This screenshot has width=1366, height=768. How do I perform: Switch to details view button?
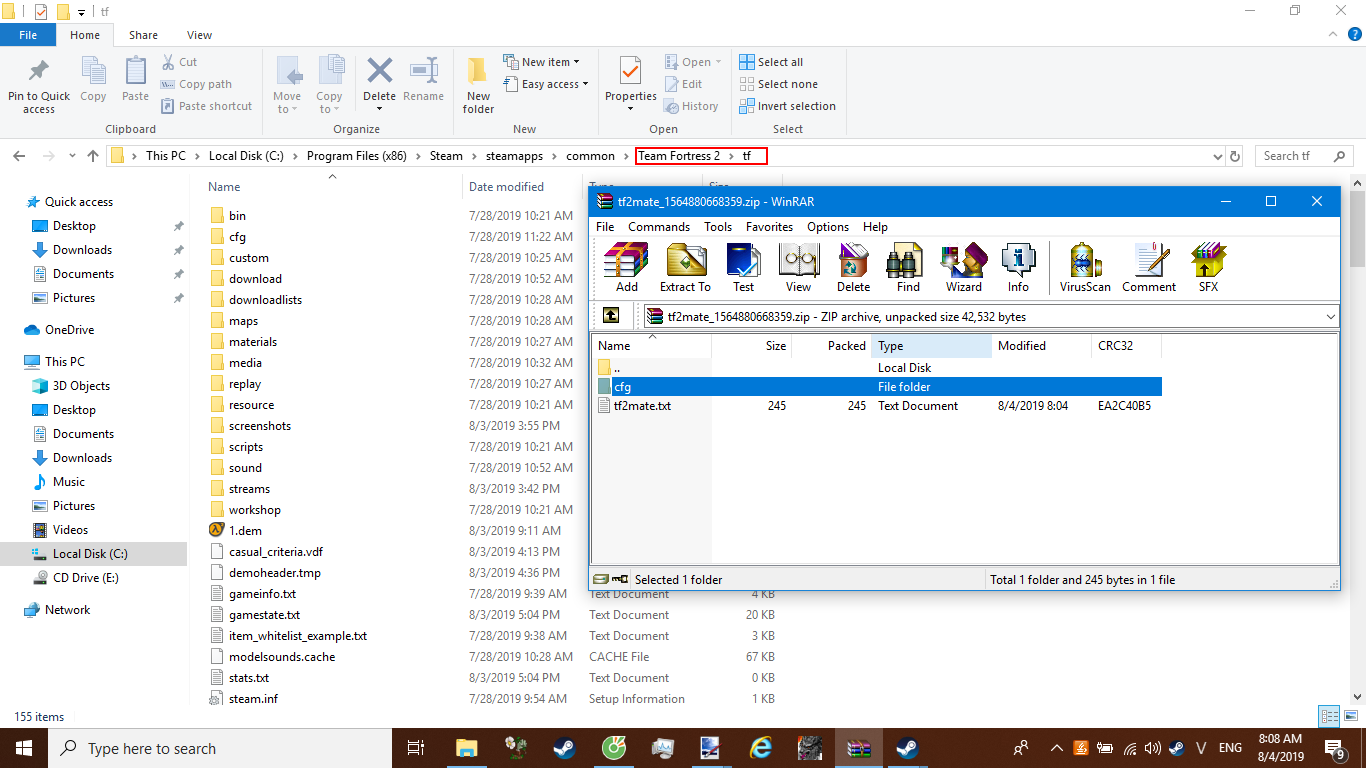click(x=1329, y=716)
